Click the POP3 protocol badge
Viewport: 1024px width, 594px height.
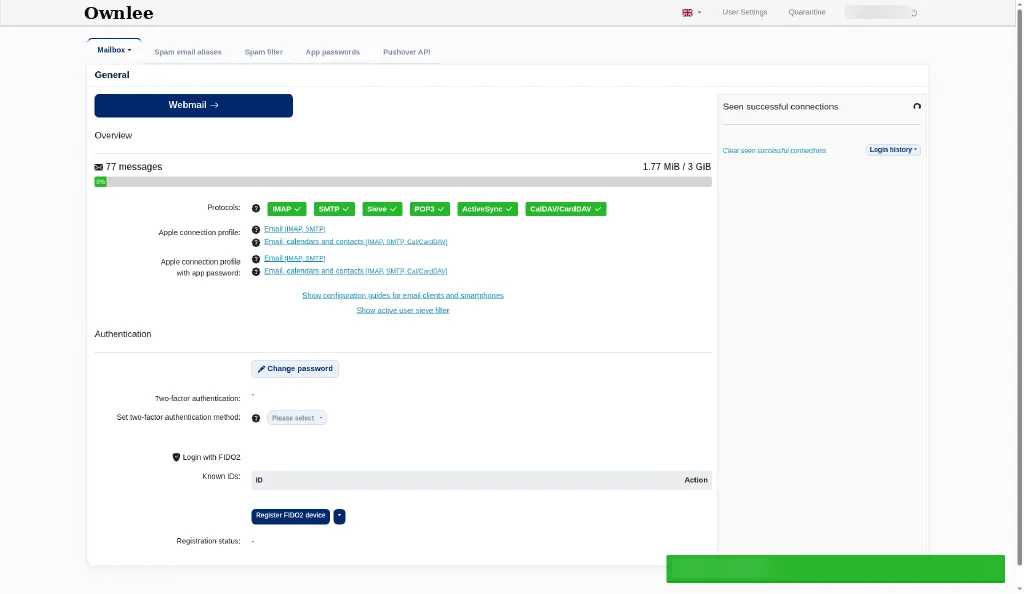430,209
